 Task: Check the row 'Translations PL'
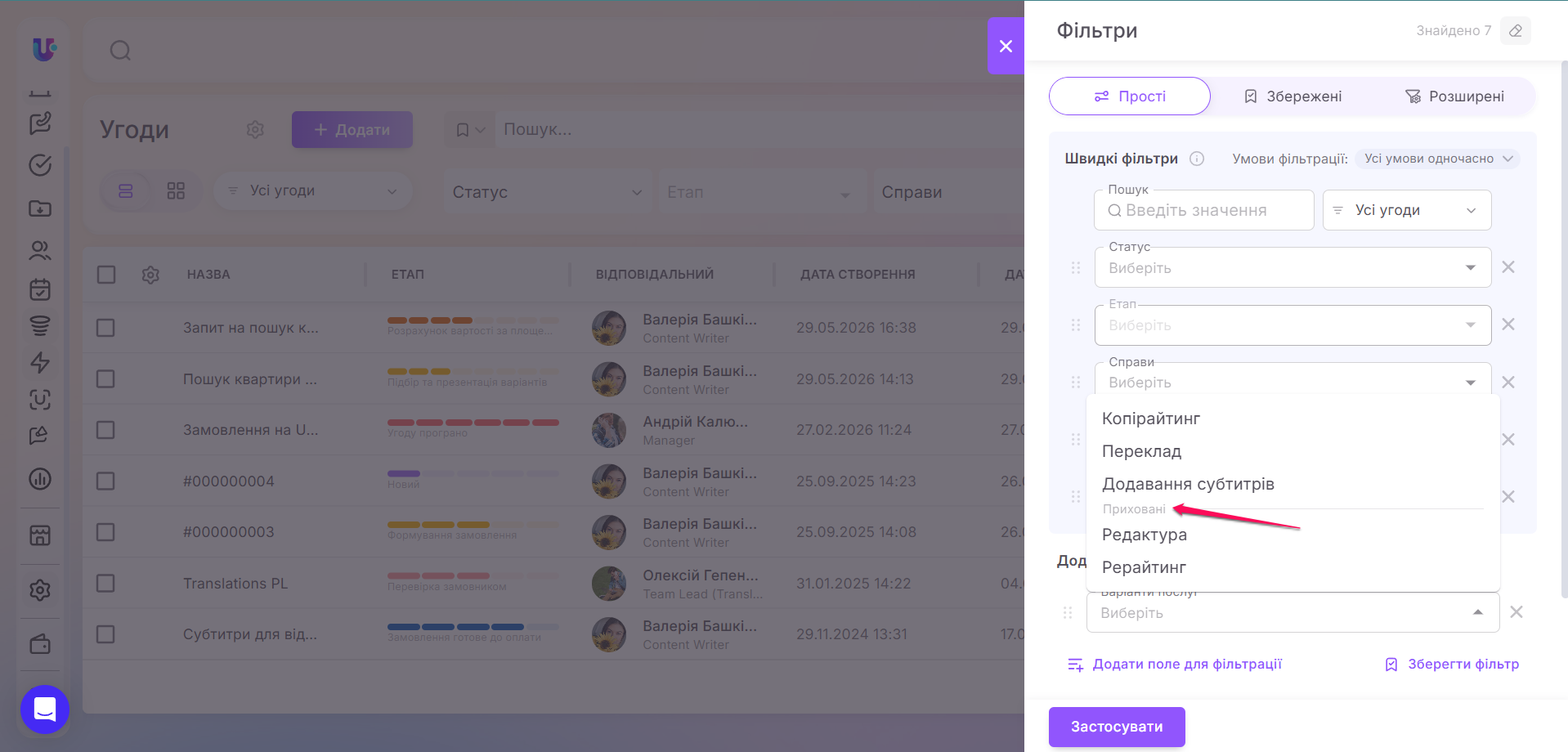[105, 583]
